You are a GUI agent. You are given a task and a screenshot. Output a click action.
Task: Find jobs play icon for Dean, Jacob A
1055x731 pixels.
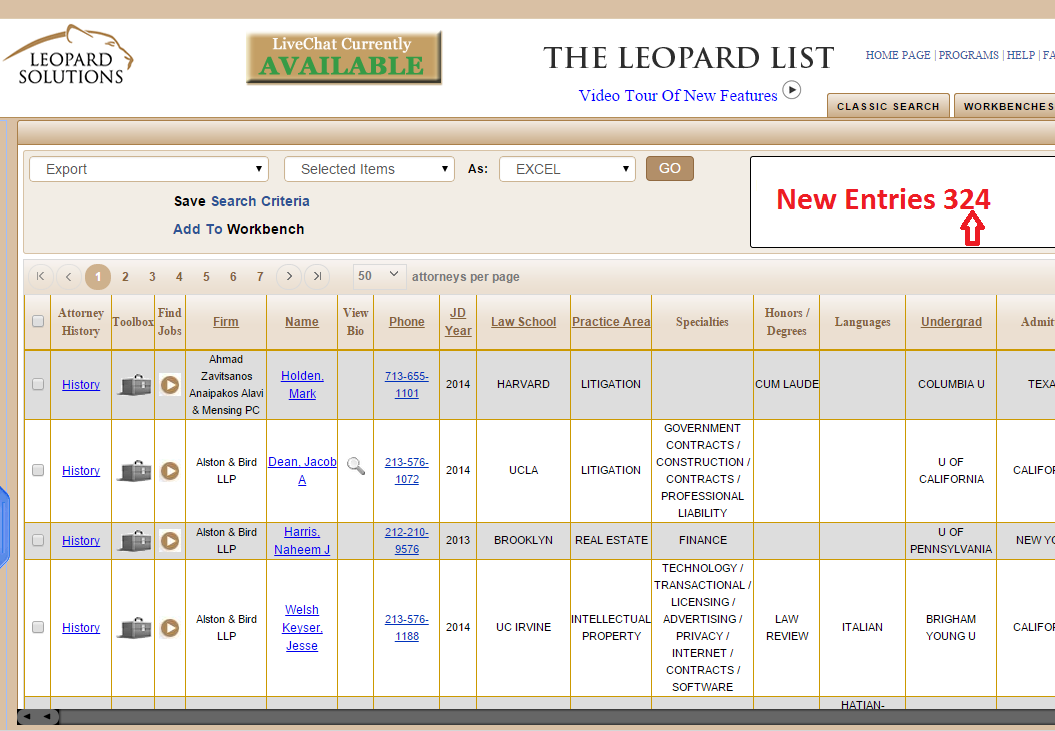170,471
